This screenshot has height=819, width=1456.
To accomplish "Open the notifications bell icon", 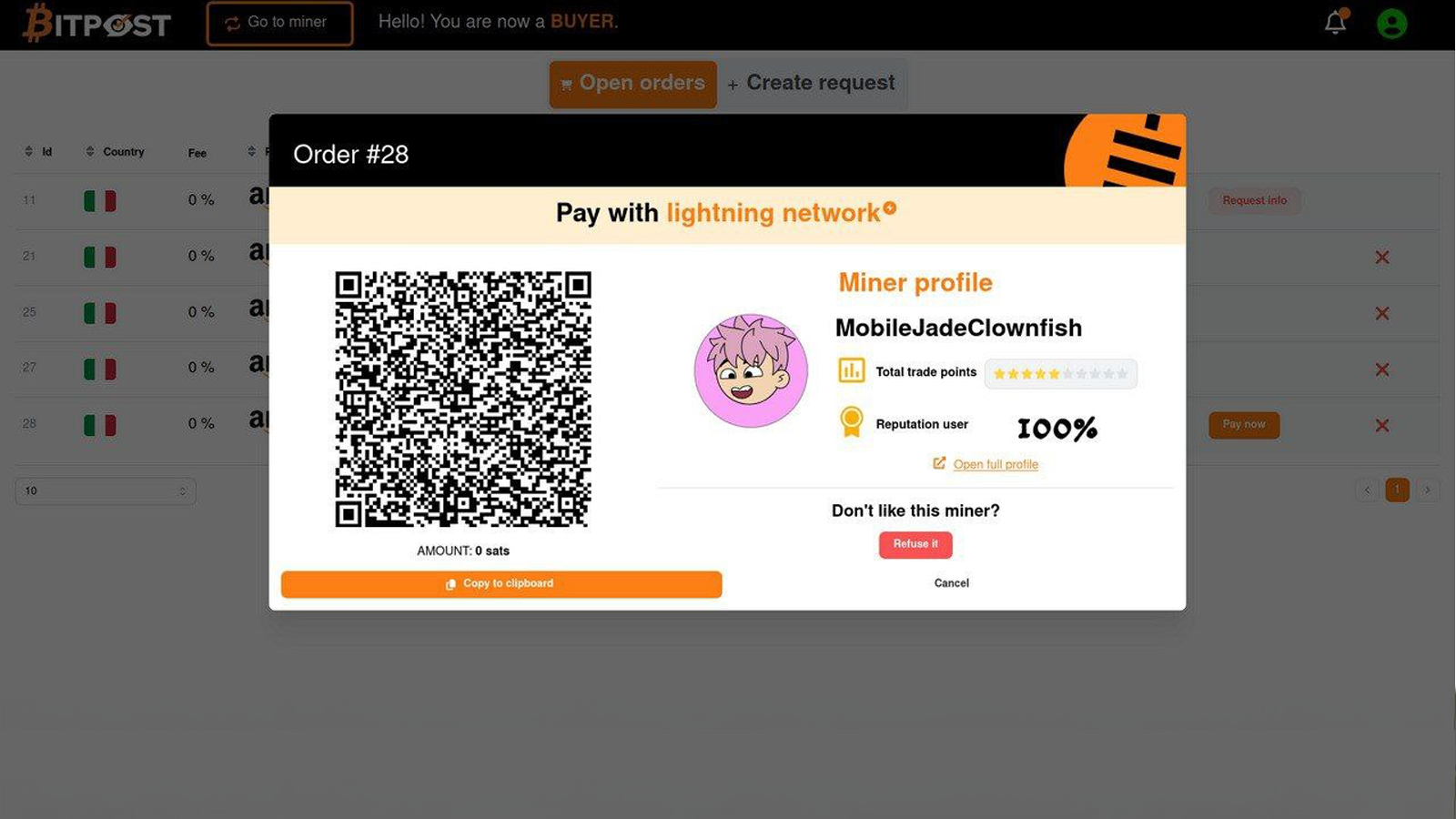I will [x=1335, y=22].
